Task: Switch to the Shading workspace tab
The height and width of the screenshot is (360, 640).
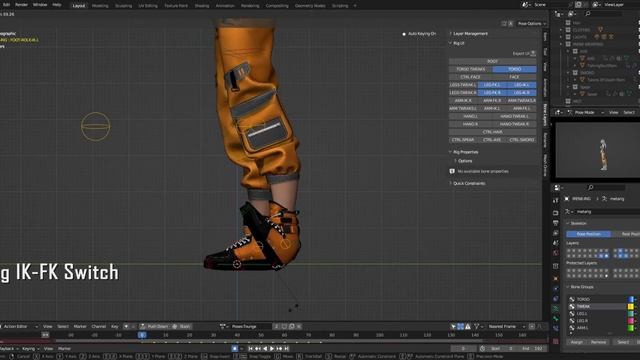Action: tap(202, 6)
